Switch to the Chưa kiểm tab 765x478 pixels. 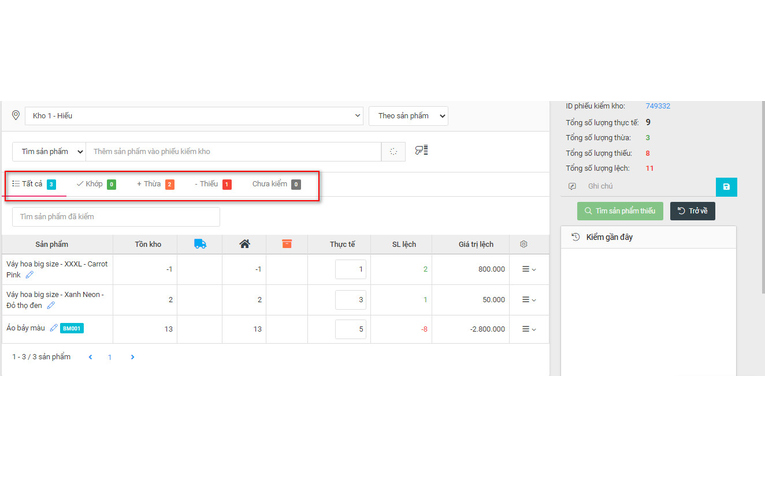(x=276, y=184)
